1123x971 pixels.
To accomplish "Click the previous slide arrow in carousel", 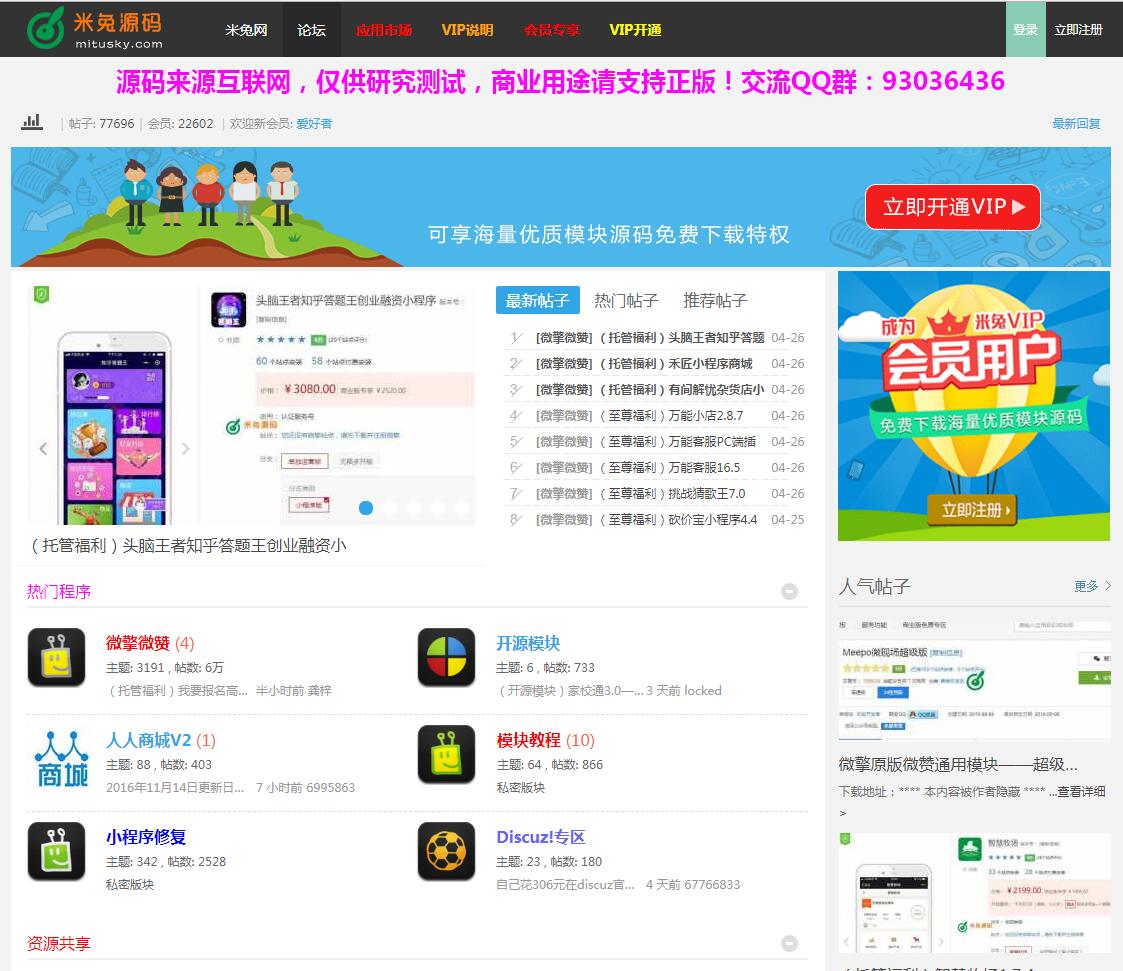I will click(x=43, y=448).
